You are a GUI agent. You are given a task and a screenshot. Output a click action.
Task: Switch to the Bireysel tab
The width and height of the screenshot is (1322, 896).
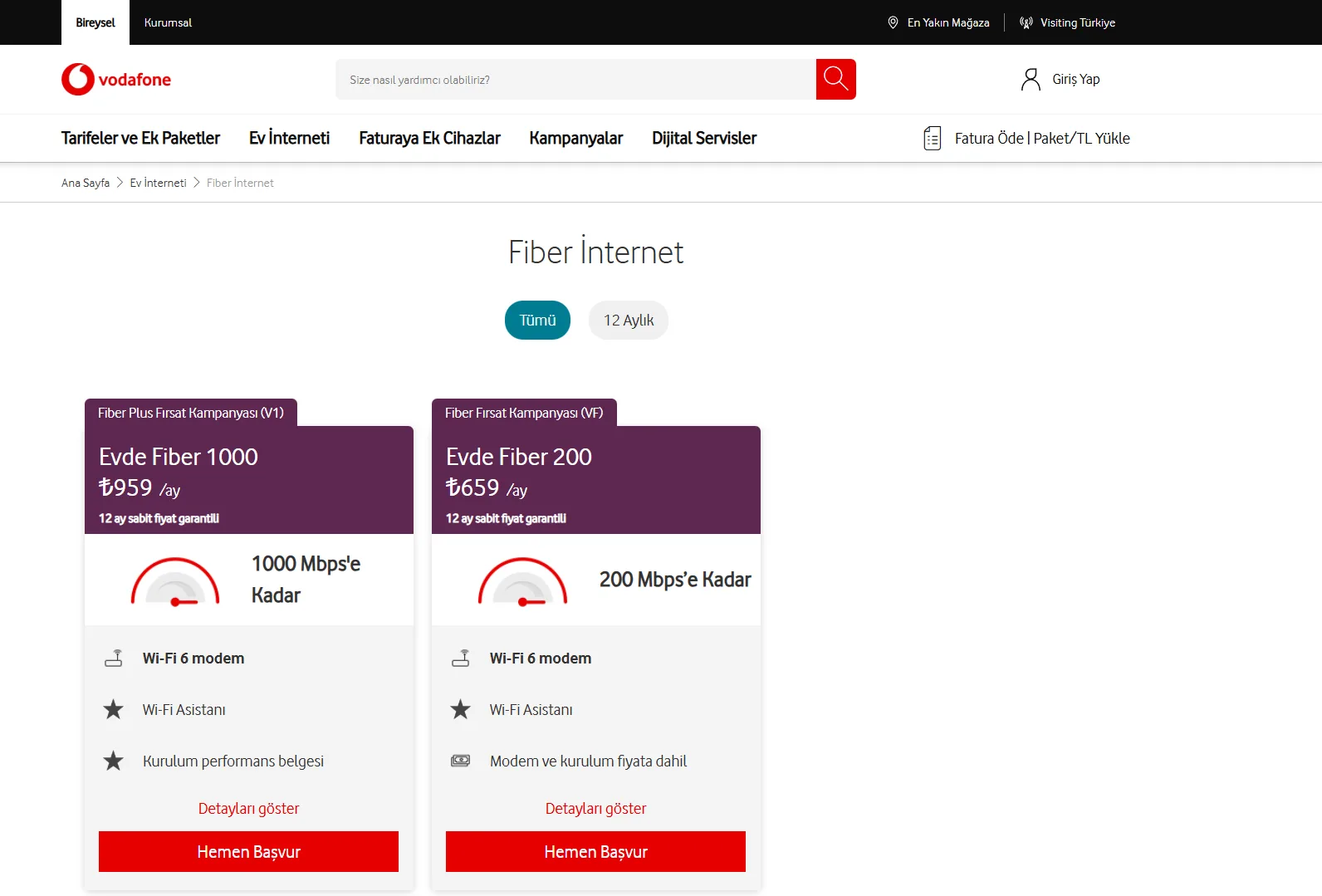95,22
